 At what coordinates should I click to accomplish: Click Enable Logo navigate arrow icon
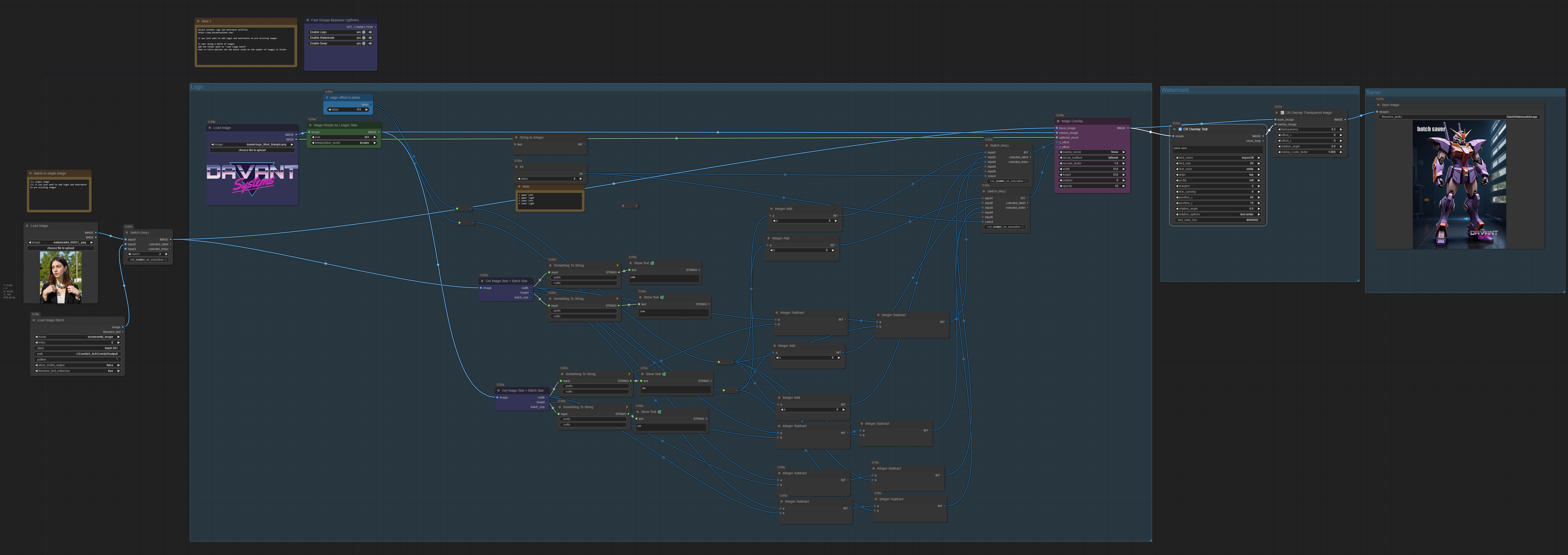click(370, 32)
